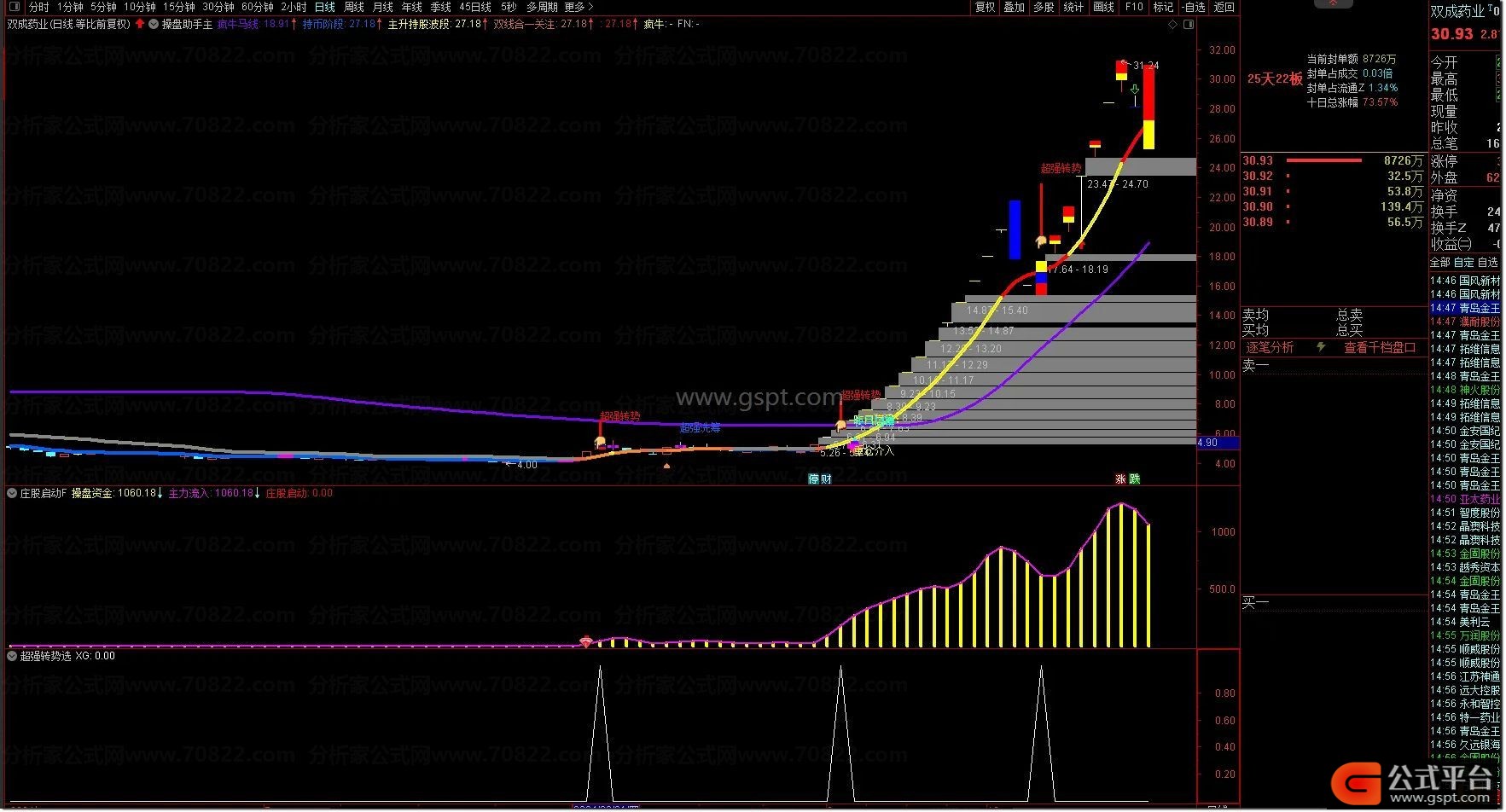
Task: Click the lightning bolt icon beside 逐笔分析
Action: click(x=1321, y=347)
